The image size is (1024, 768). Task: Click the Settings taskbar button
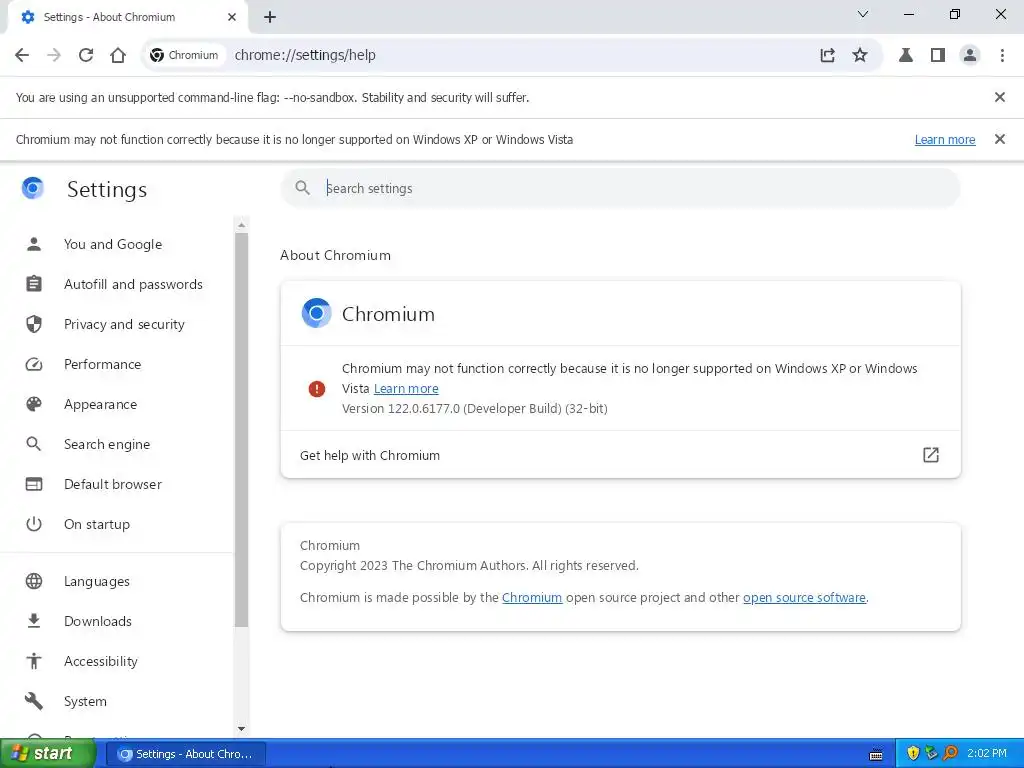tap(185, 754)
